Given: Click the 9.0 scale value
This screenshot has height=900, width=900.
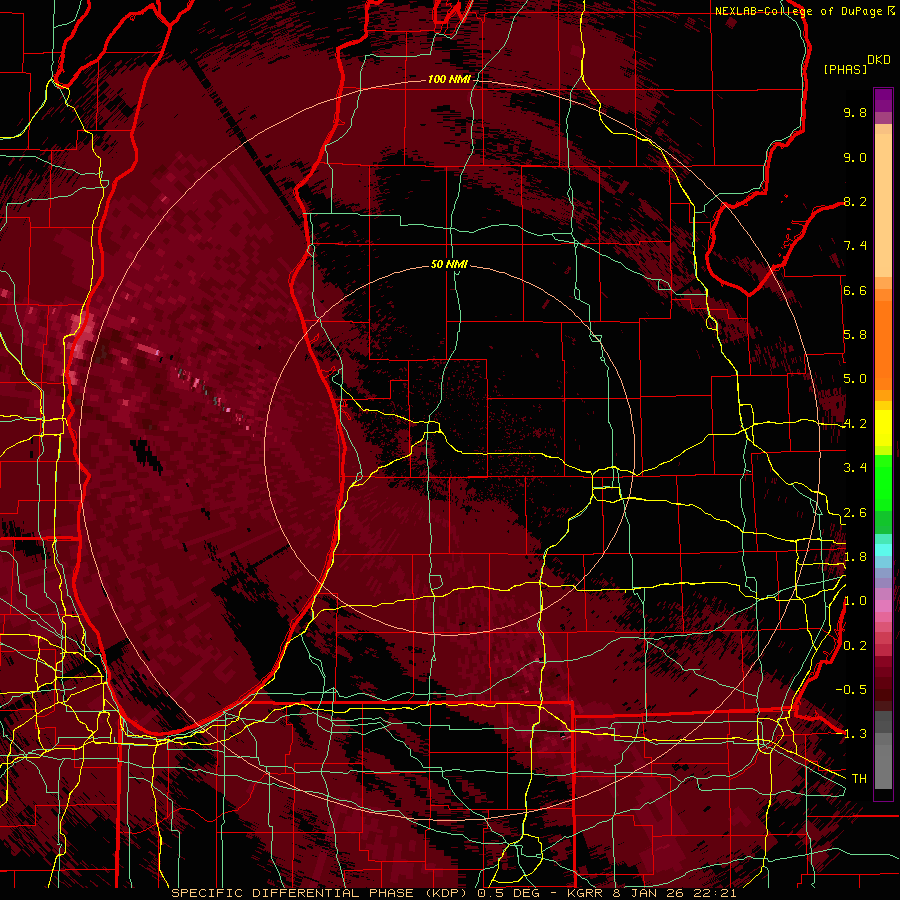Looking at the screenshot, I should tap(855, 157).
